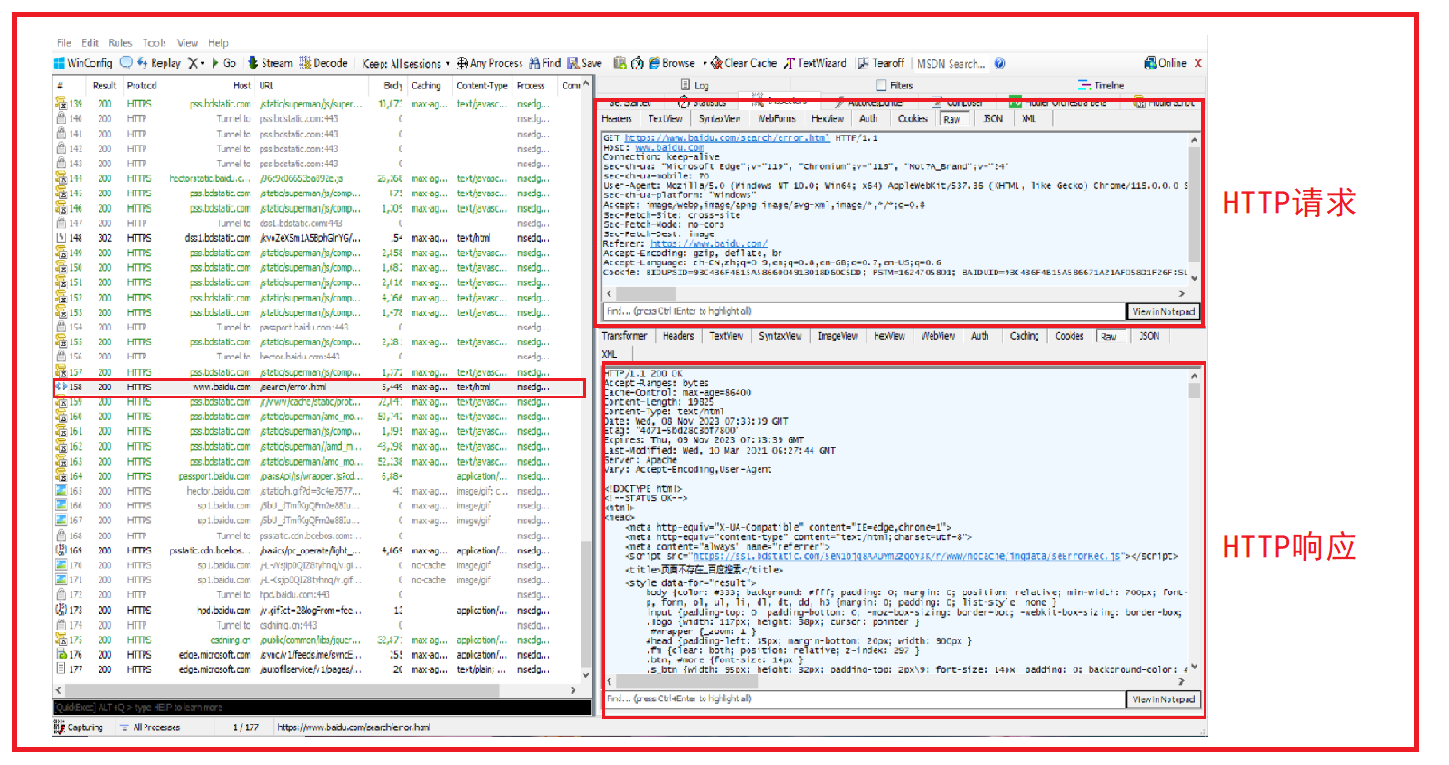Sort sessions by the Protocol column header
The image size is (1449, 765).
(142, 86)
